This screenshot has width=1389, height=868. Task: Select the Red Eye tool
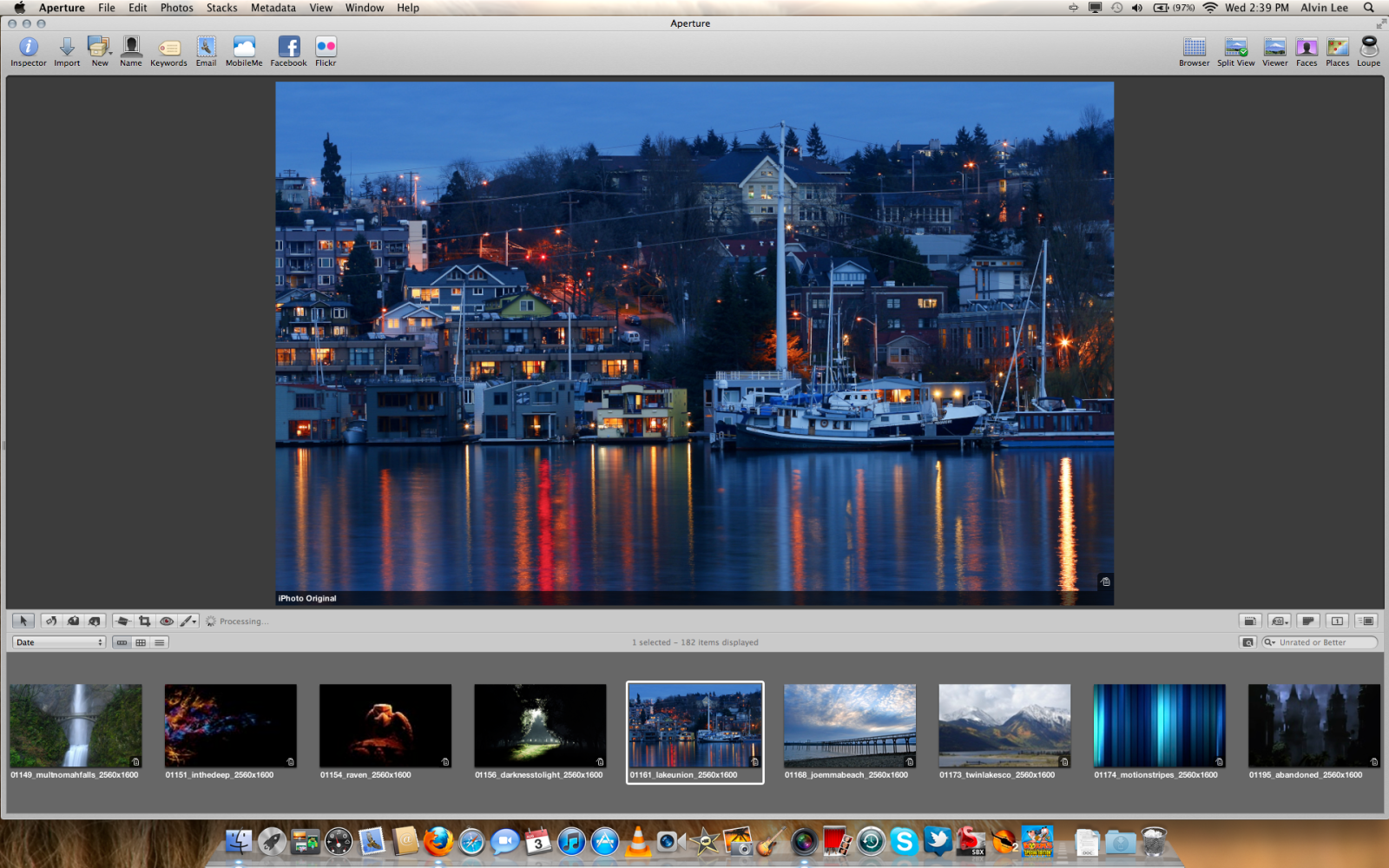[166, 621]
